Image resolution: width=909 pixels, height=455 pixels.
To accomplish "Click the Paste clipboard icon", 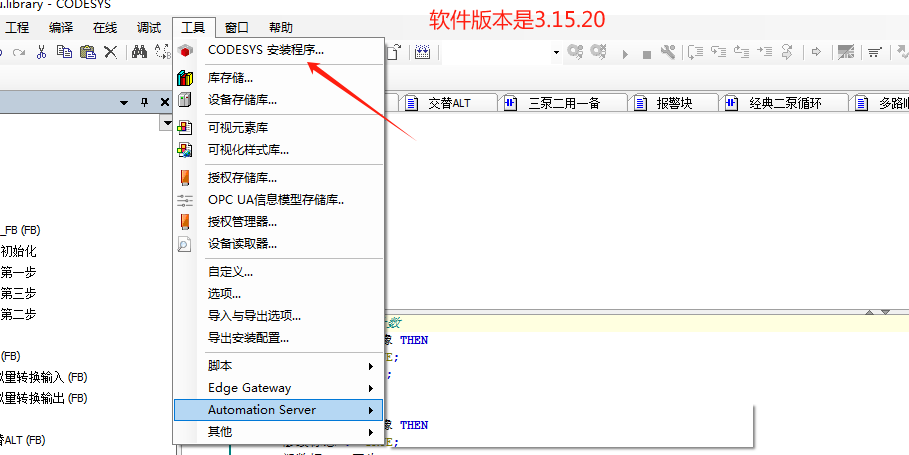I will tap(88, 52).
